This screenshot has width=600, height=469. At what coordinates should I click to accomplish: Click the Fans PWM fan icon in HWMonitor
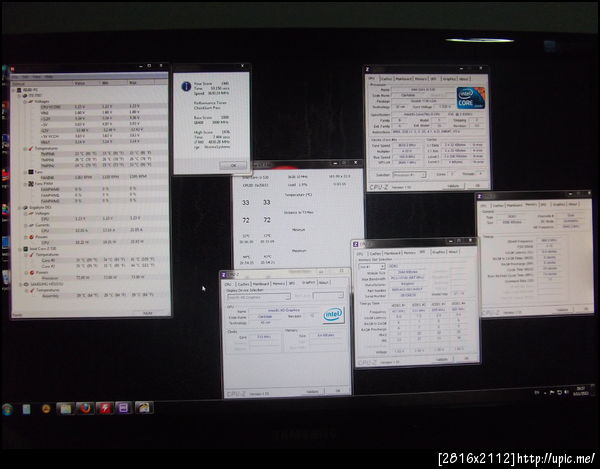click(x=31, y=184)
